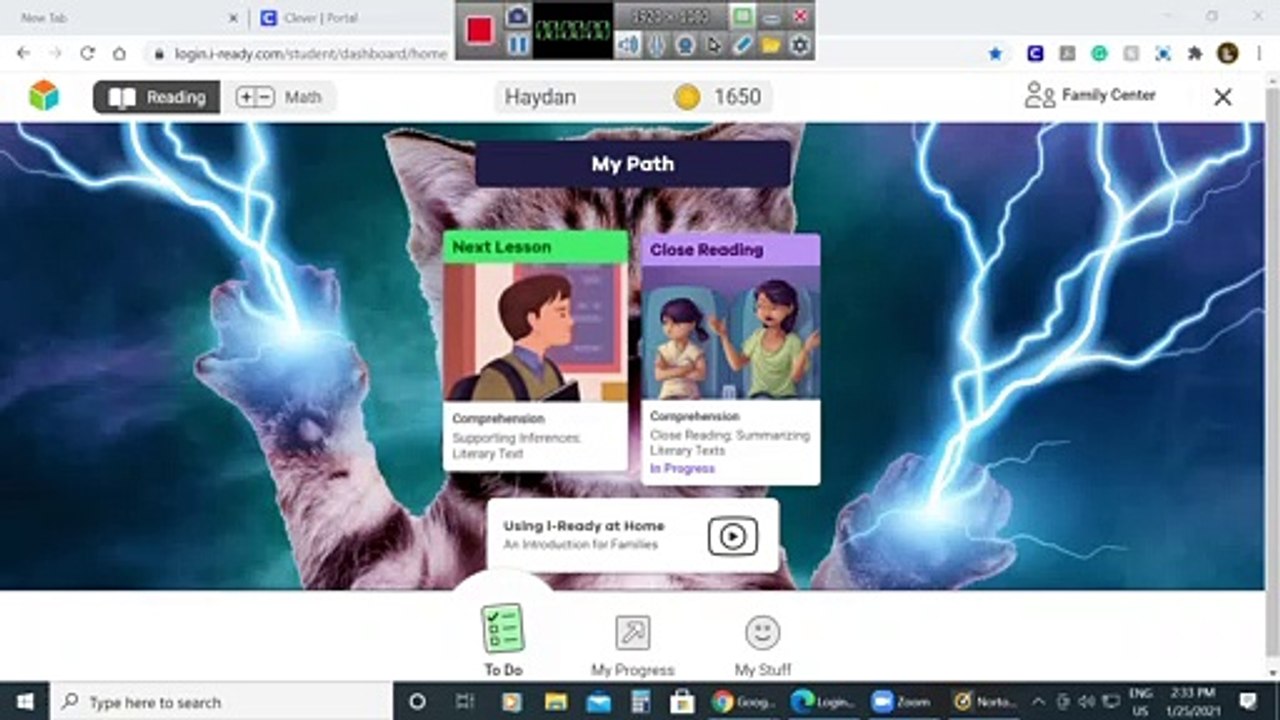Open the My Progress tab
Image resolution: width=1280 pixels, height=720 pixels.
[x=632, y=646]
